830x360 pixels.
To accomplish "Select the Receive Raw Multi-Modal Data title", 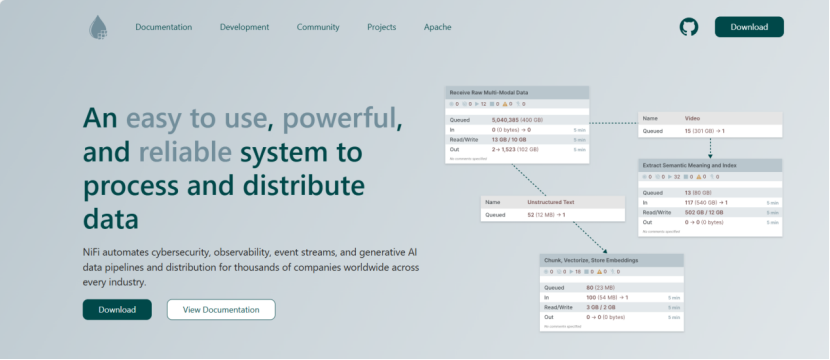I will [x=489, y=92].
